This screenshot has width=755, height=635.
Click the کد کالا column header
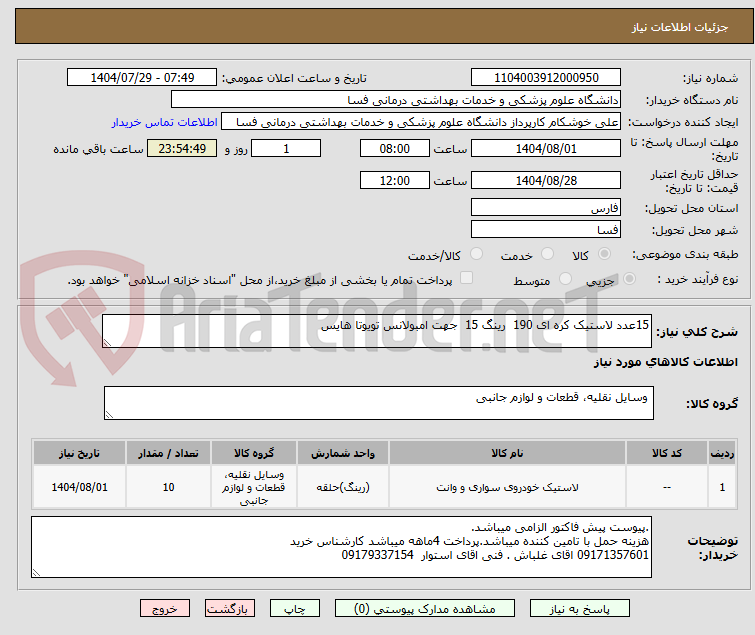pyautogui.click(x=667, y=453)
